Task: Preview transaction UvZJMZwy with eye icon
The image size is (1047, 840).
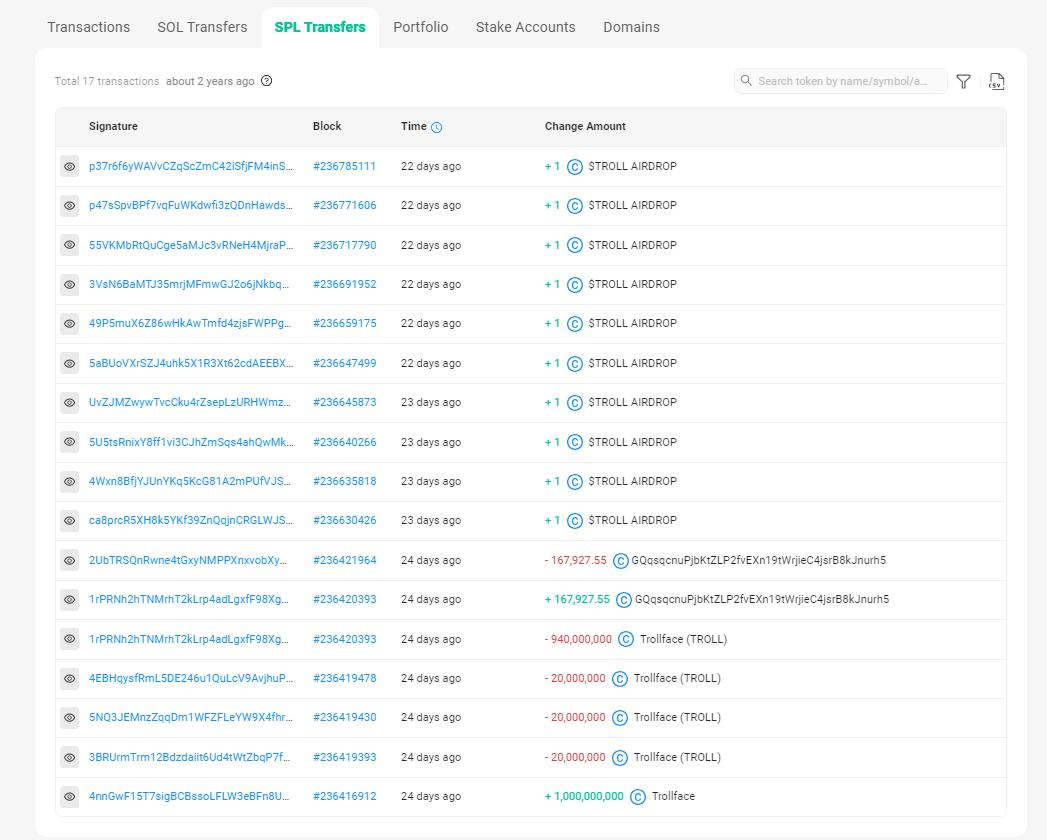Action: coord(69,403)
